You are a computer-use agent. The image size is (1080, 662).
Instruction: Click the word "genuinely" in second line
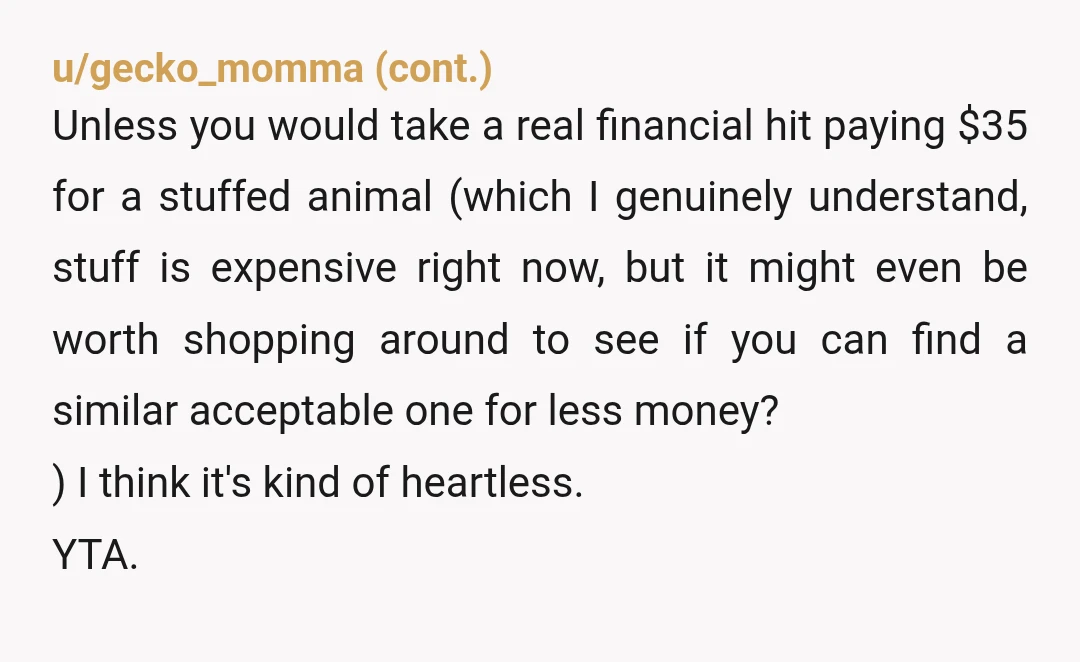tap(703, 198)
